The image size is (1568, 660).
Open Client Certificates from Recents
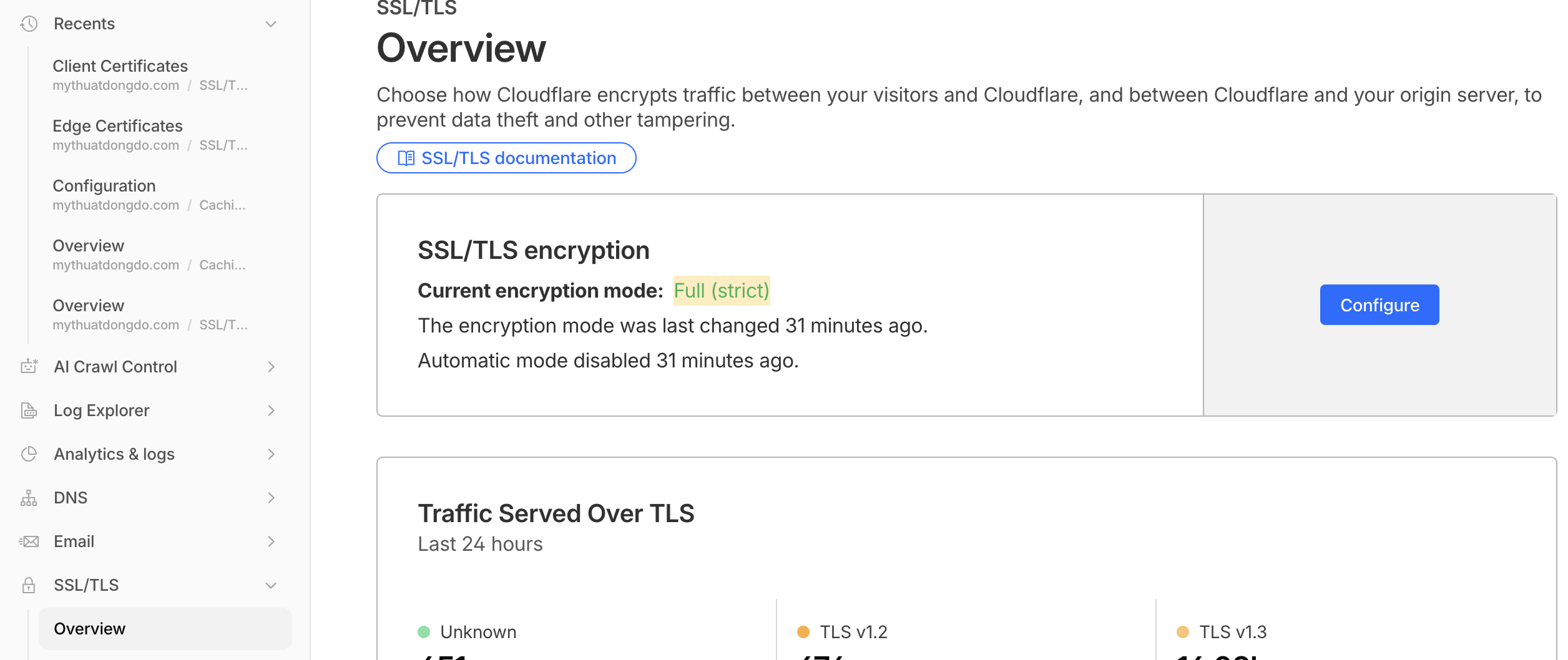pos(120,66)
